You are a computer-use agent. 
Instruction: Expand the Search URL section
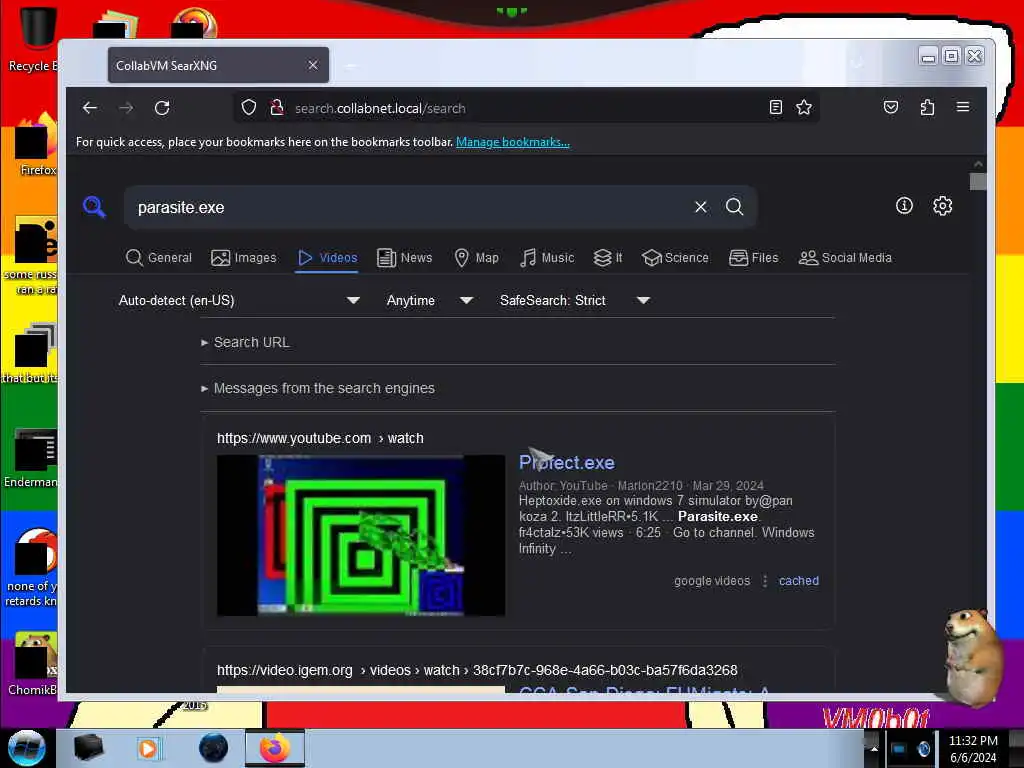coord(246,342)
